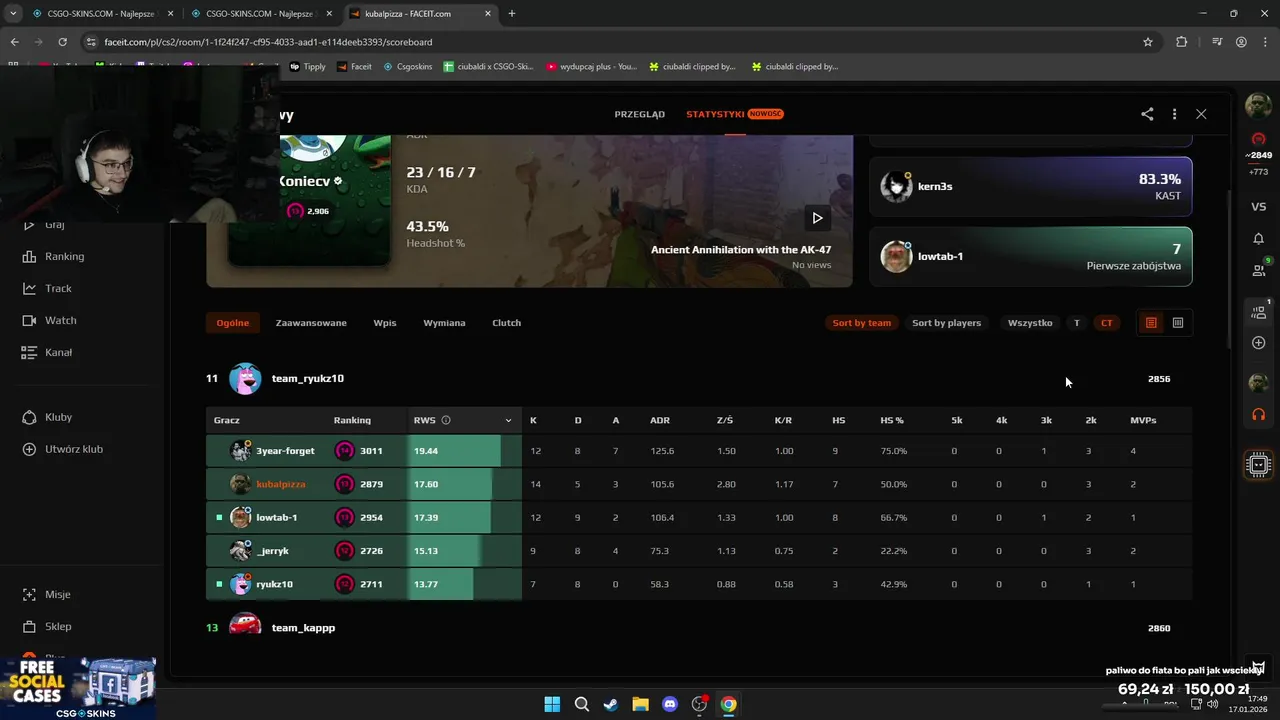Open the party lobby icon

pos(1259,311)
